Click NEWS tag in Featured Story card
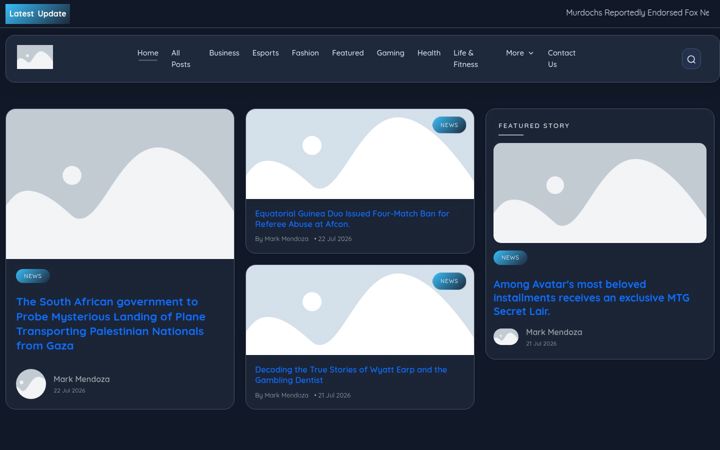720x450 pixels. point(510,258)
